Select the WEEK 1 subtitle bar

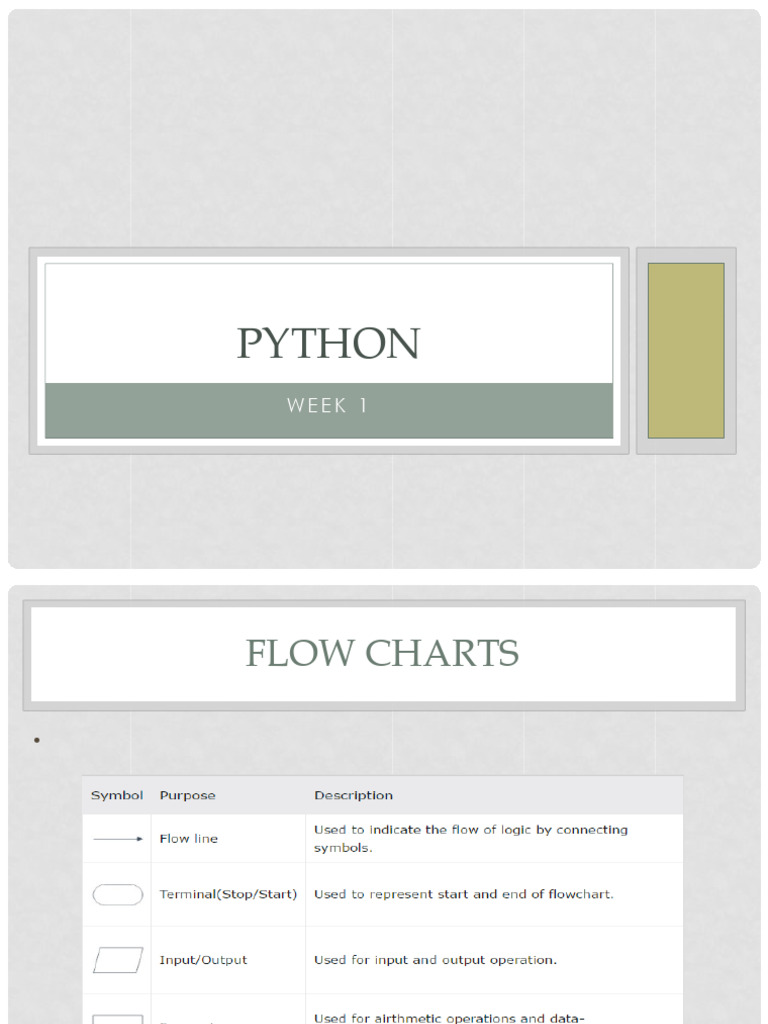[x=328, y=406]
